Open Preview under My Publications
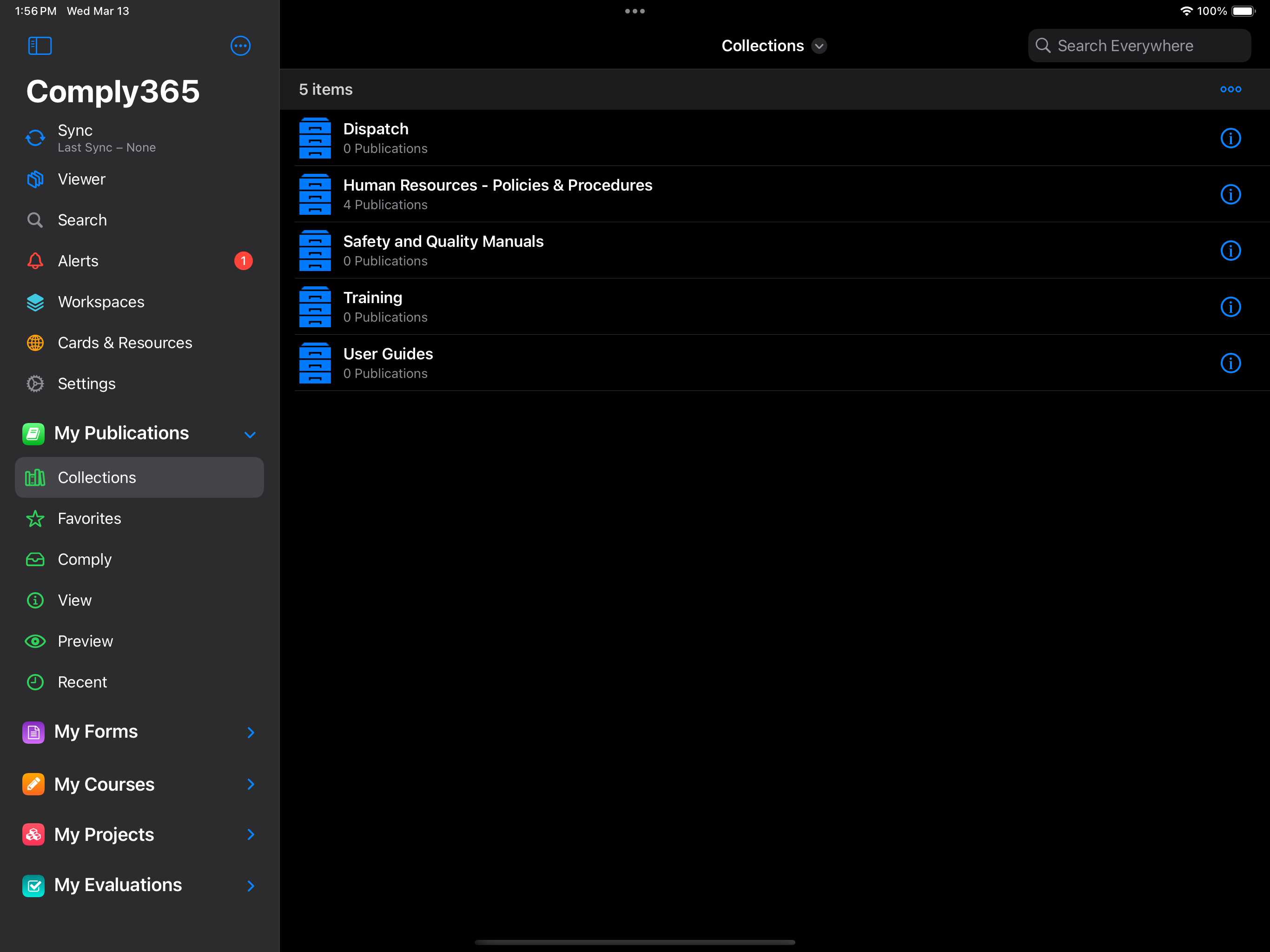Image resolution: width=1270 pixels, height=952 pixels. pyautogui.click(x=139, y=641)
